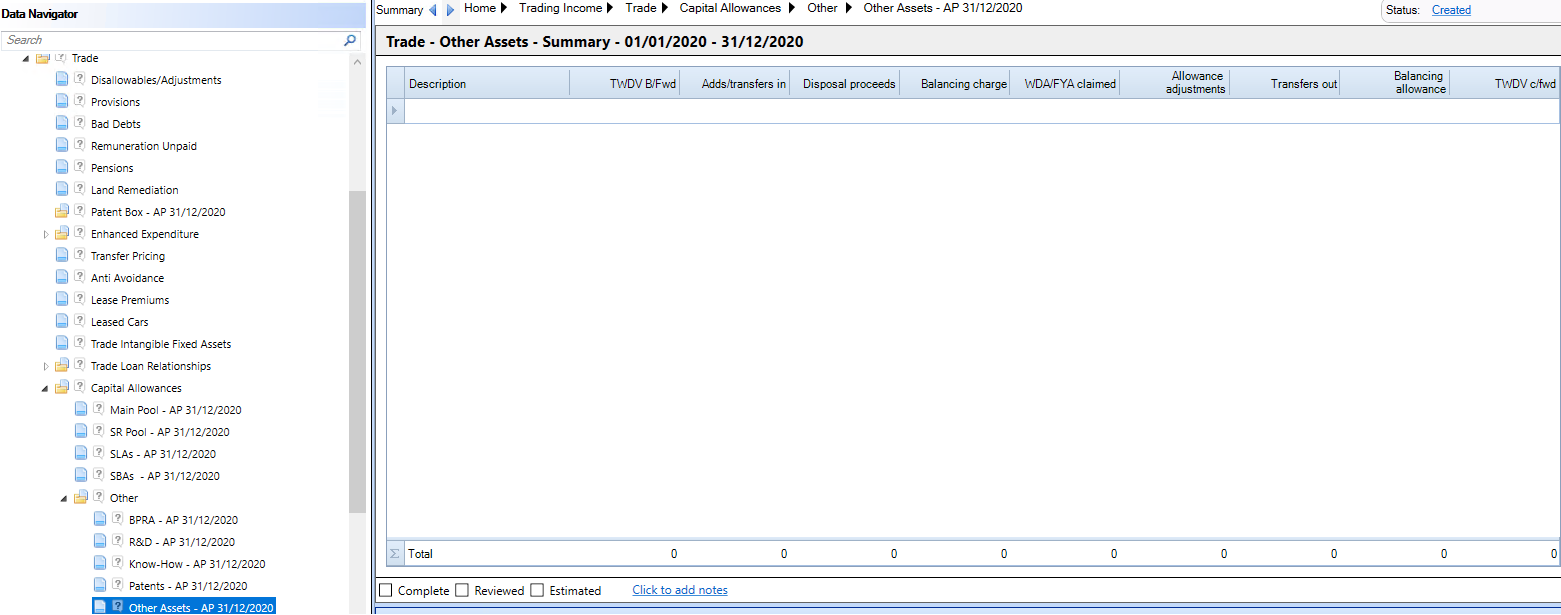Open the Click to add notes link

coord(680,590)
